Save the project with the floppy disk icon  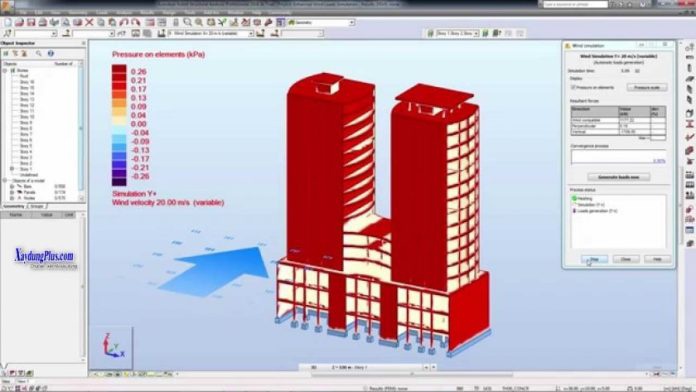(x=31, y=22)
